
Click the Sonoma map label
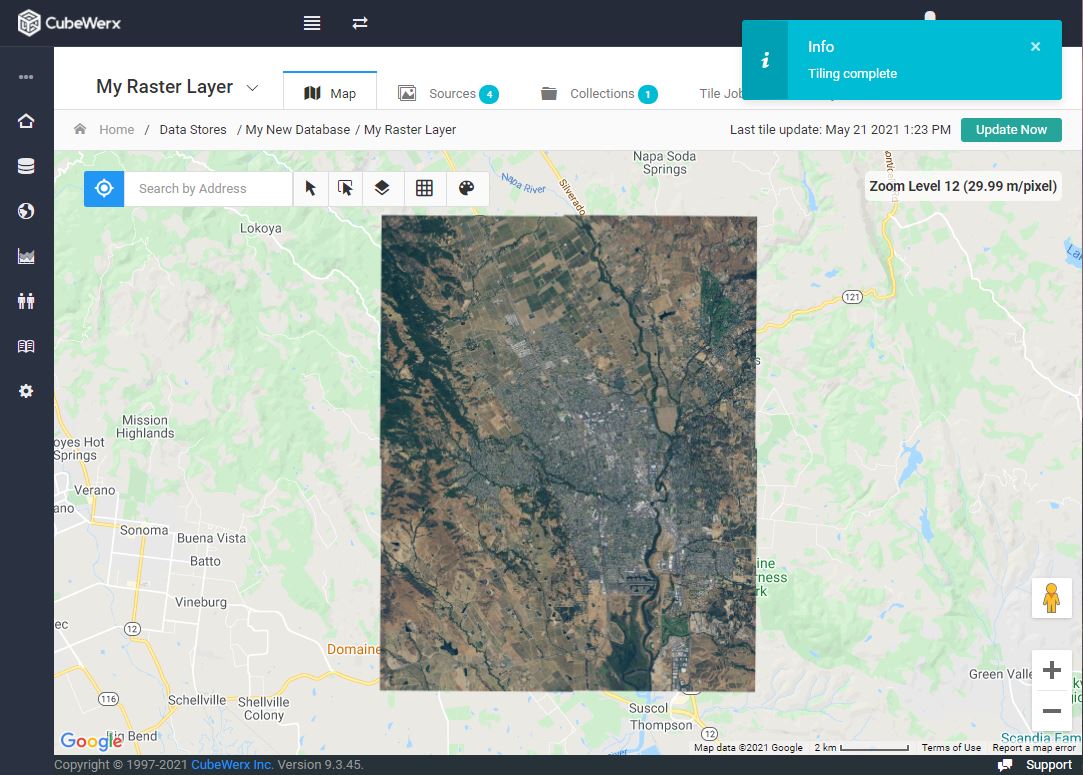144,530
